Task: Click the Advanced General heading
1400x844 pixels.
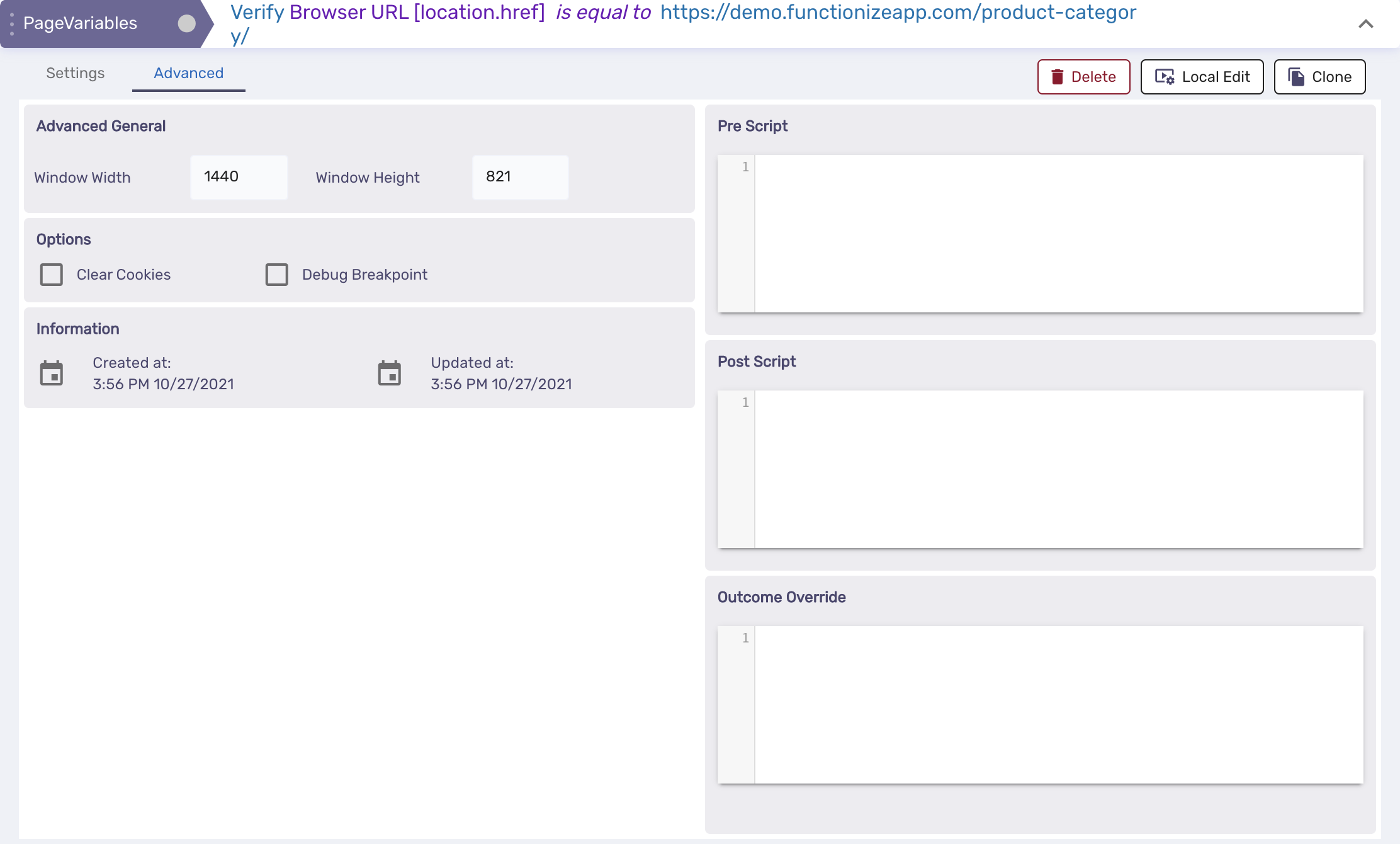Action: 101,126
